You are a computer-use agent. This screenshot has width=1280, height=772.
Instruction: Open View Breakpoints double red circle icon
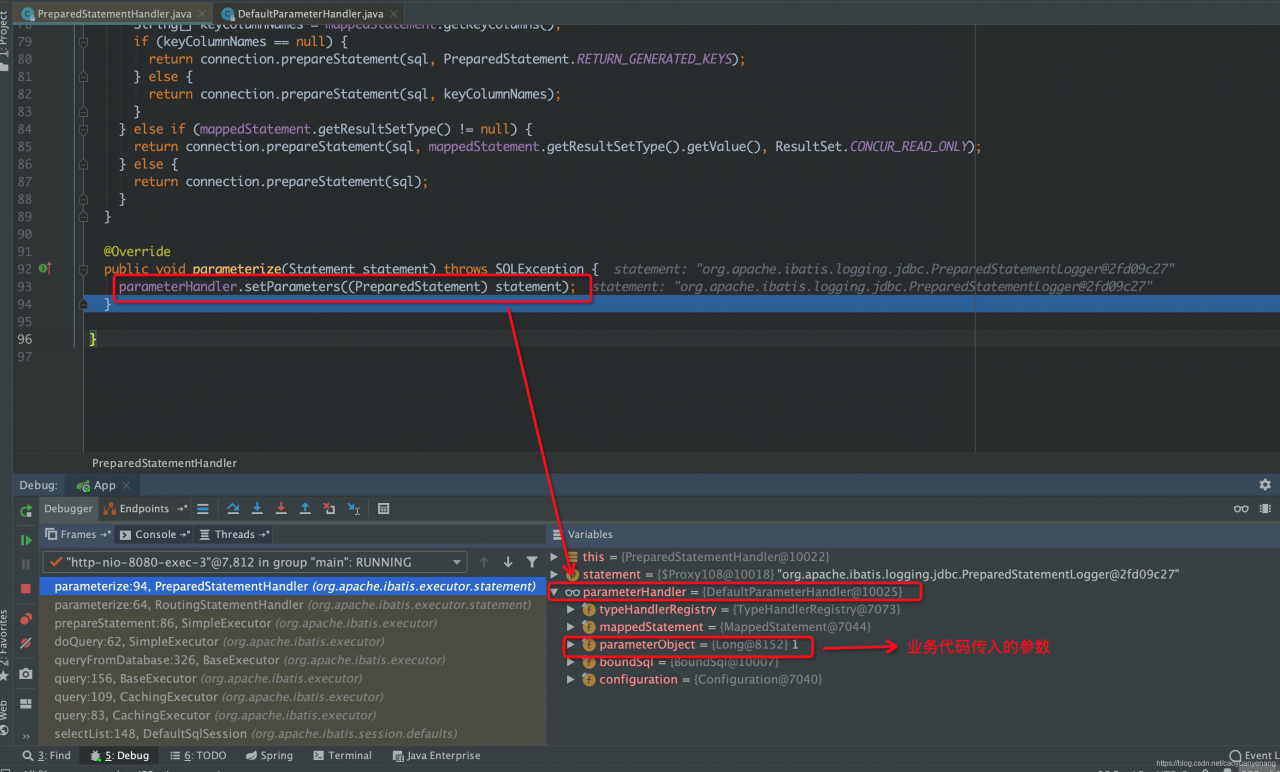(26, 619)
